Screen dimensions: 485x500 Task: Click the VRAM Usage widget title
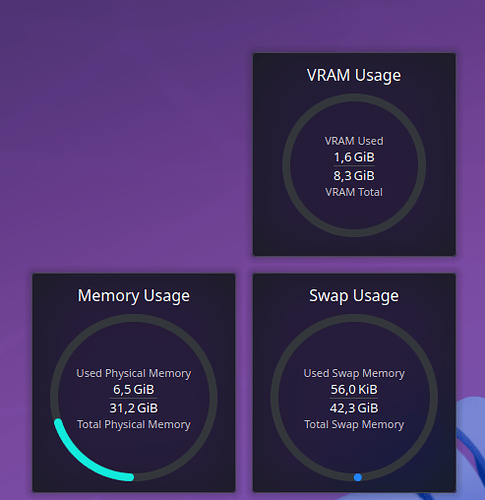[x=354, y=75]
